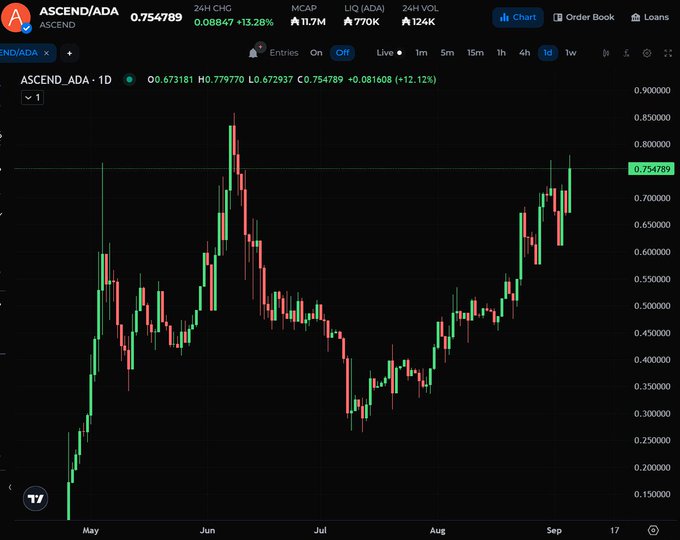
Task: Collapse the indicator legend chevron
Action: [x=33, y=98]
